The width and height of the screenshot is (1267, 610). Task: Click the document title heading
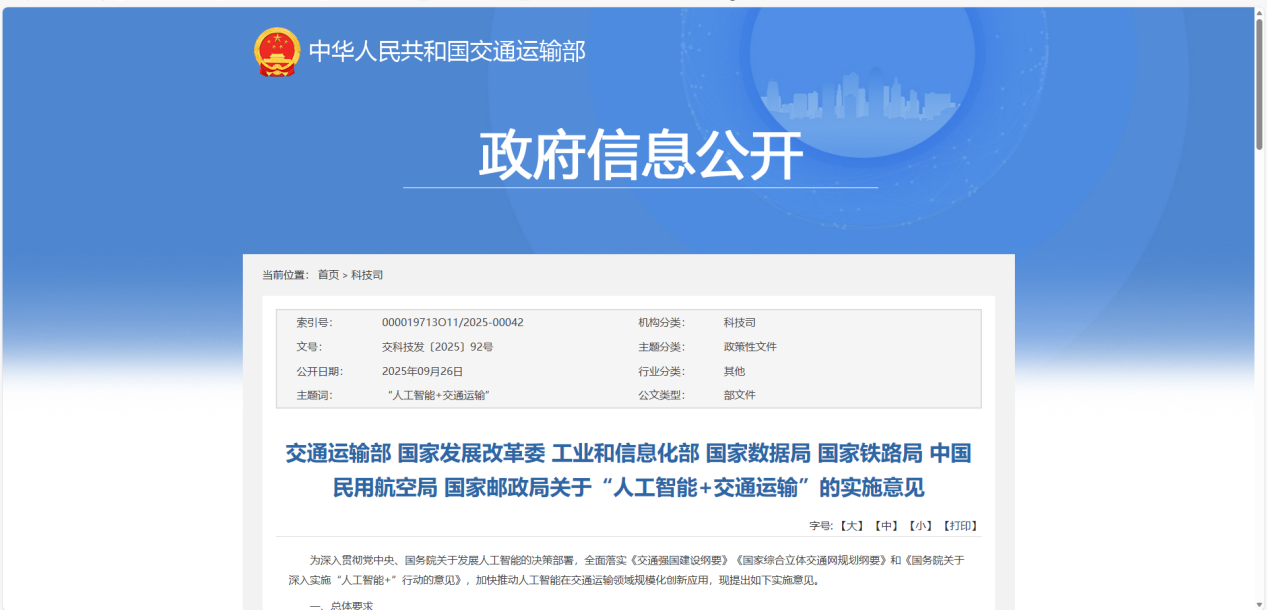628,470
